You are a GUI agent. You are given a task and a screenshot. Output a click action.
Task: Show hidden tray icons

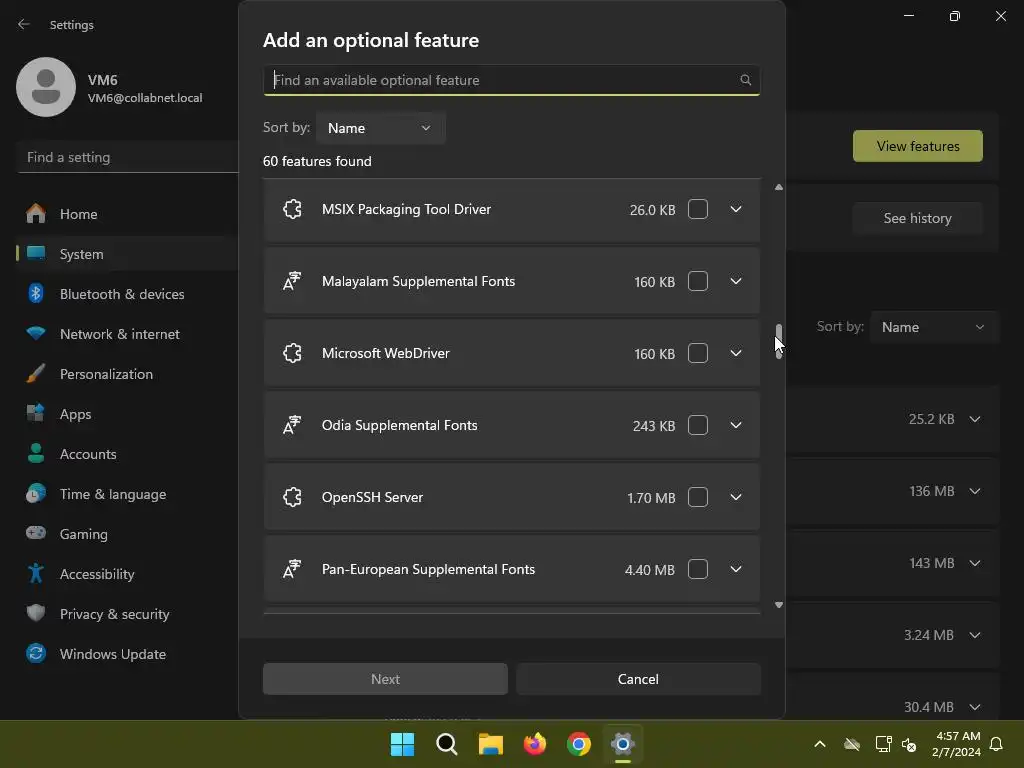click(x=820, y=744)
